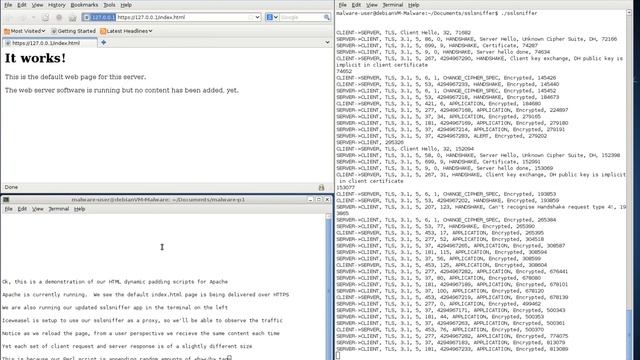640x360 pixels.
Task: Open Edit menu in malware-p1 terminal
Action: point(22,209)
